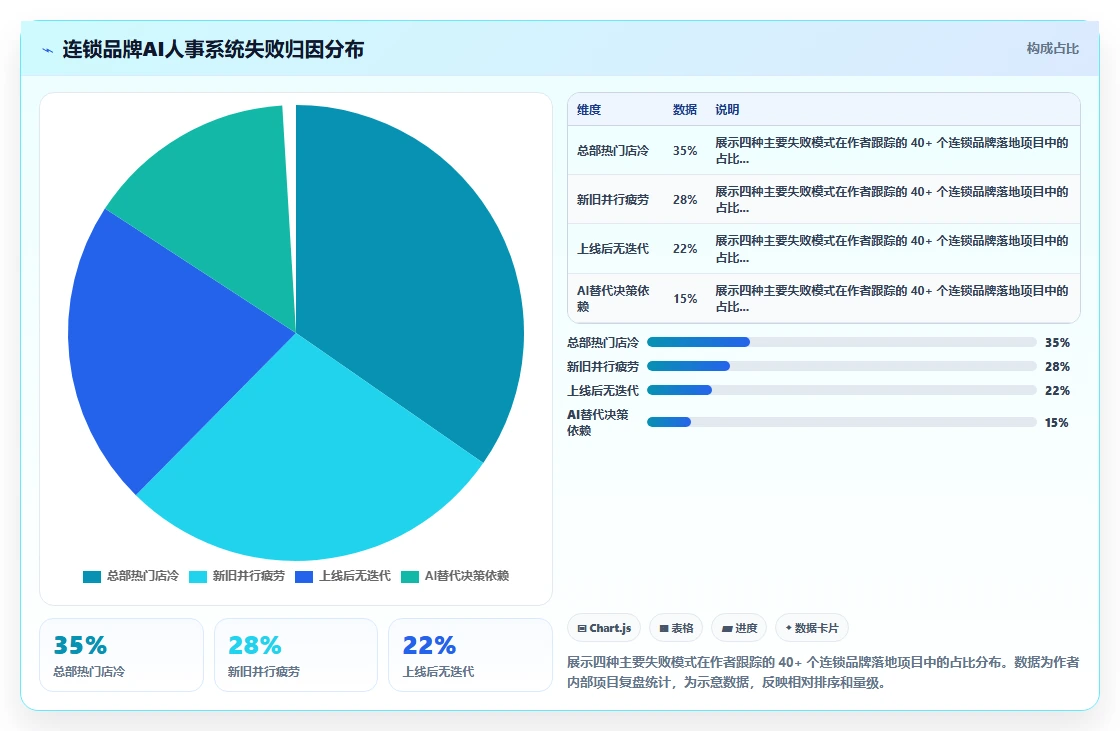Click the 上线后无迭代 22% progress bar

coord(841,390)
